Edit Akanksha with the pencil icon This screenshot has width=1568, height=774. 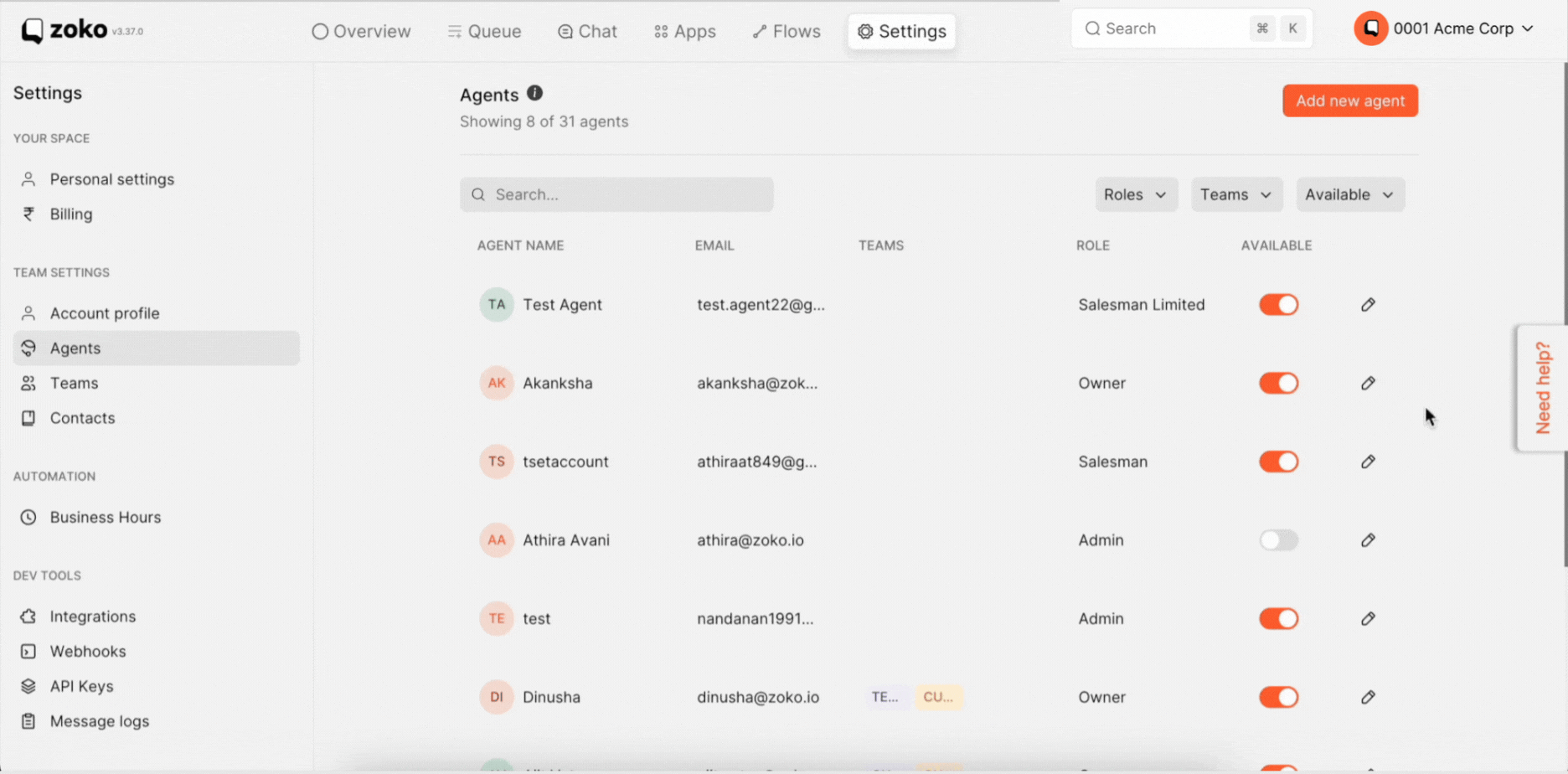pos(1368,383)
